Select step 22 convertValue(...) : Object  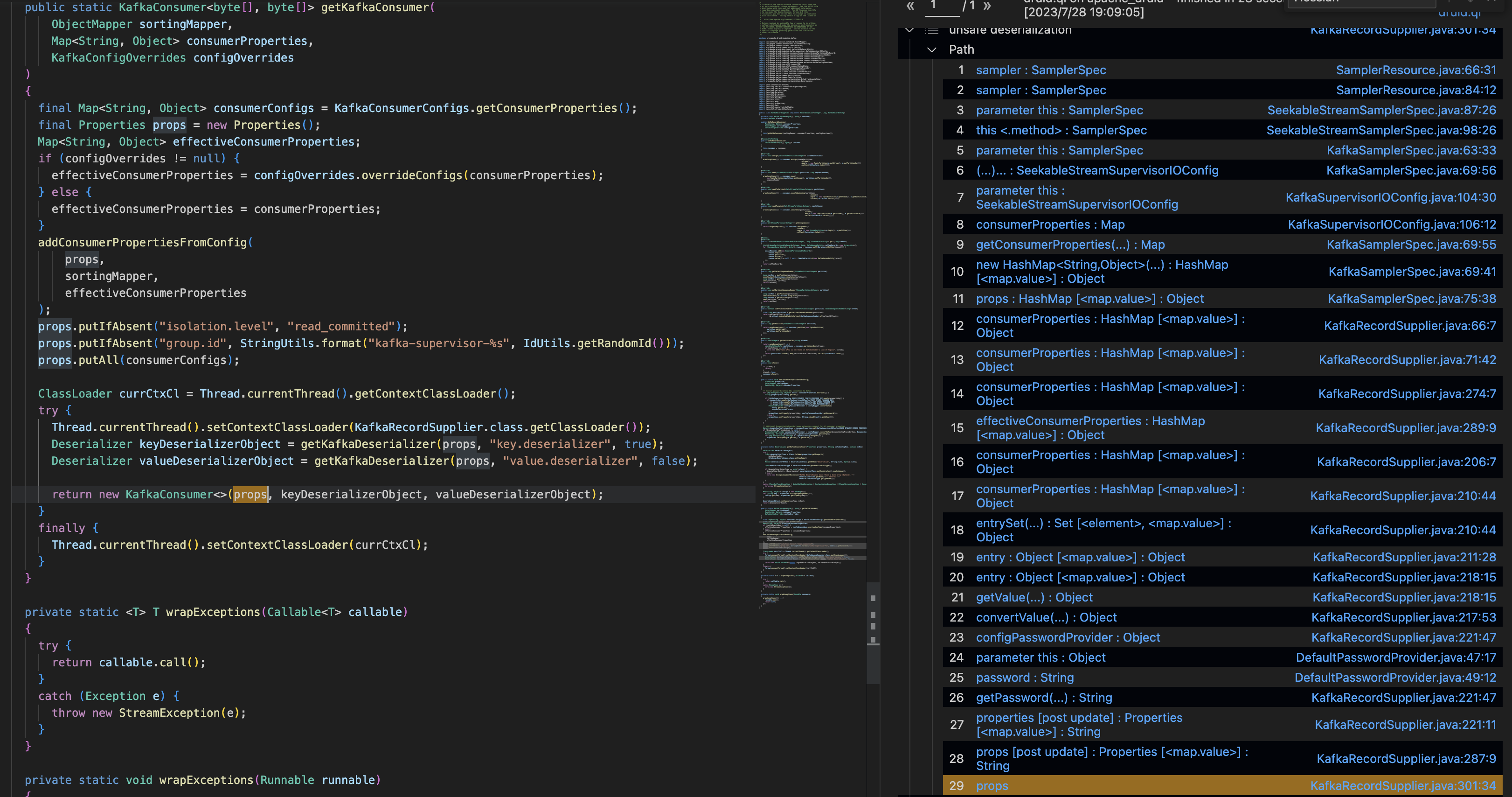pos(1046,617)
